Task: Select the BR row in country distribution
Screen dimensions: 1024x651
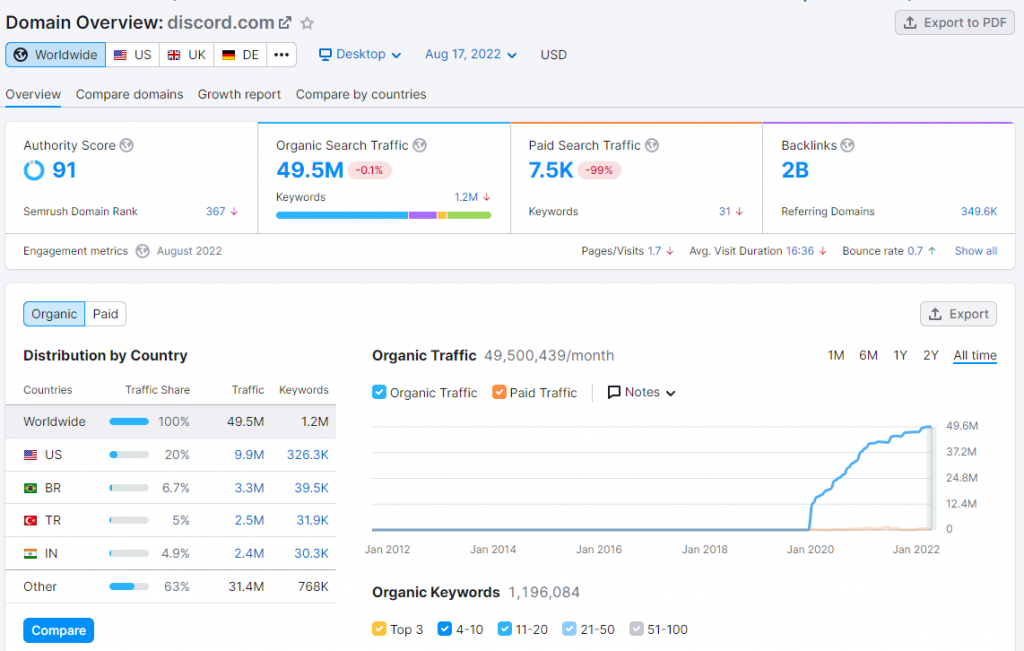Action: pyautogui.click(x=170, y=487)
